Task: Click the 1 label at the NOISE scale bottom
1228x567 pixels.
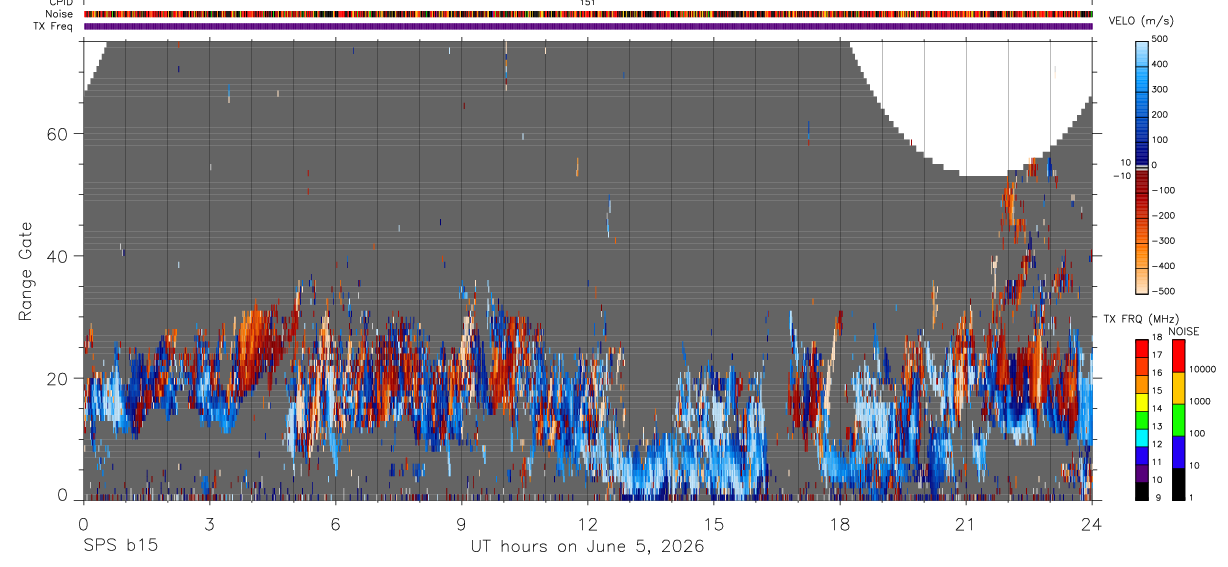Action: tap(1191, 497)
